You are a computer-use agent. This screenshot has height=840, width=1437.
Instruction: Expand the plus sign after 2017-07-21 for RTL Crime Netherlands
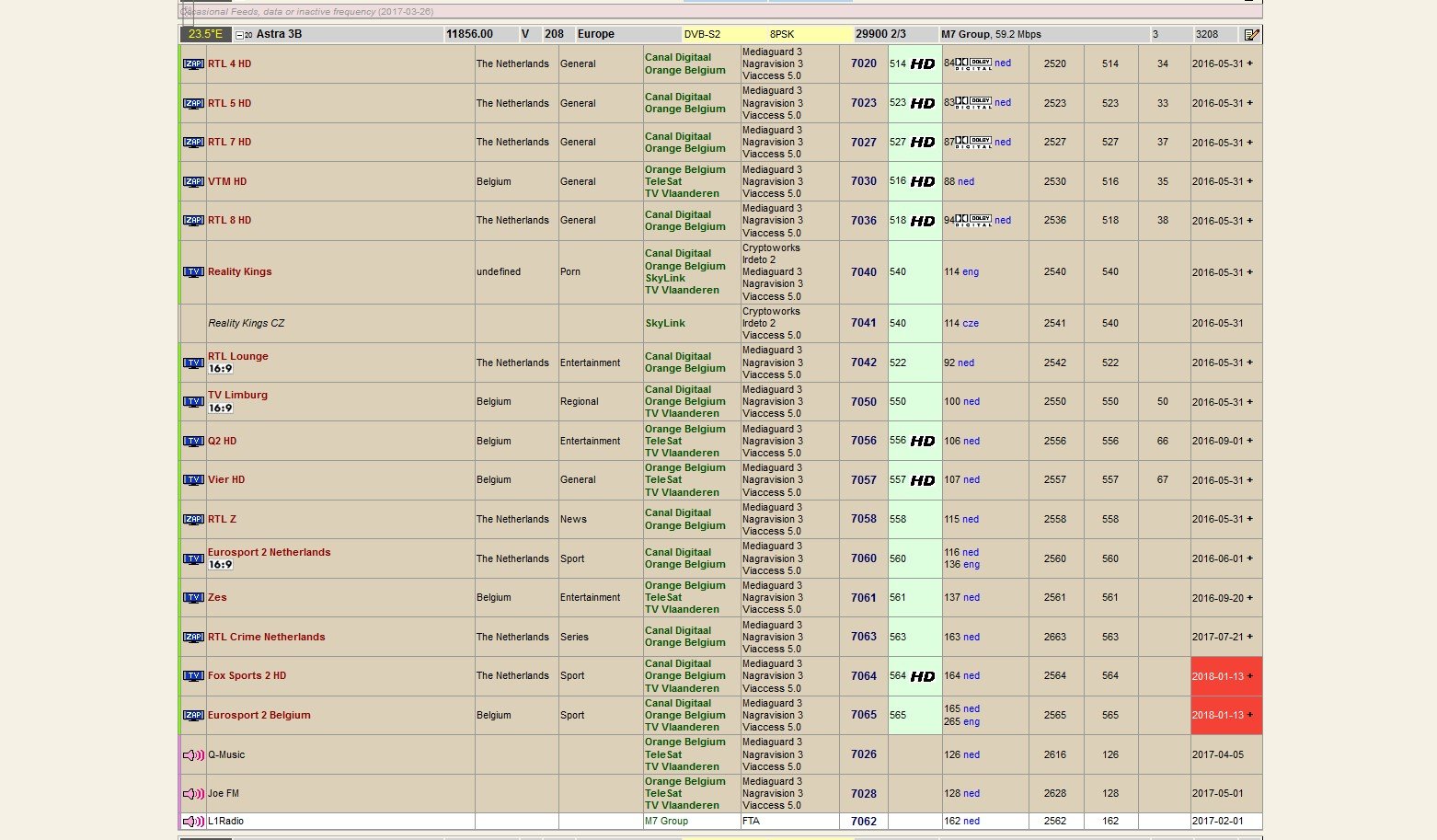1249,637
